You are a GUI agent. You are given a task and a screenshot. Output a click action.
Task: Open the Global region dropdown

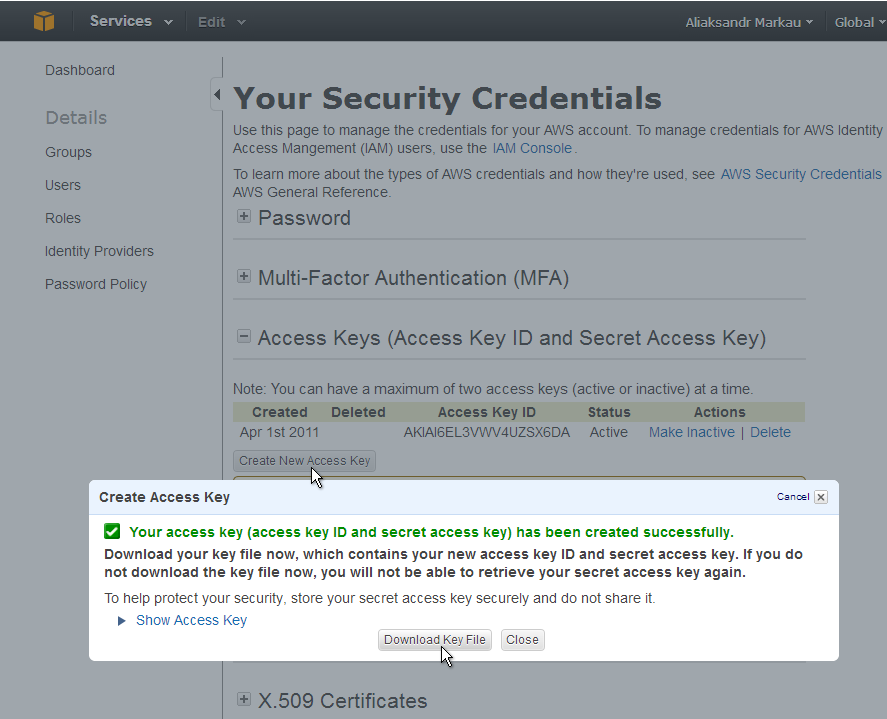point(859,23)
